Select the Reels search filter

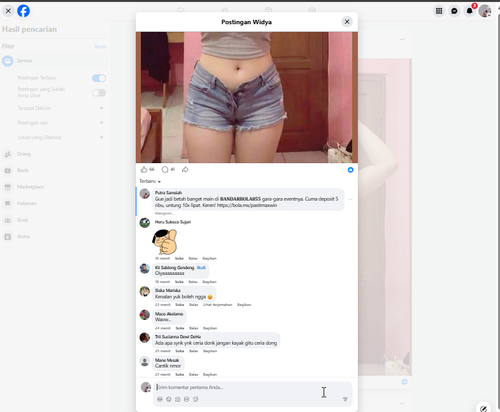55,170
